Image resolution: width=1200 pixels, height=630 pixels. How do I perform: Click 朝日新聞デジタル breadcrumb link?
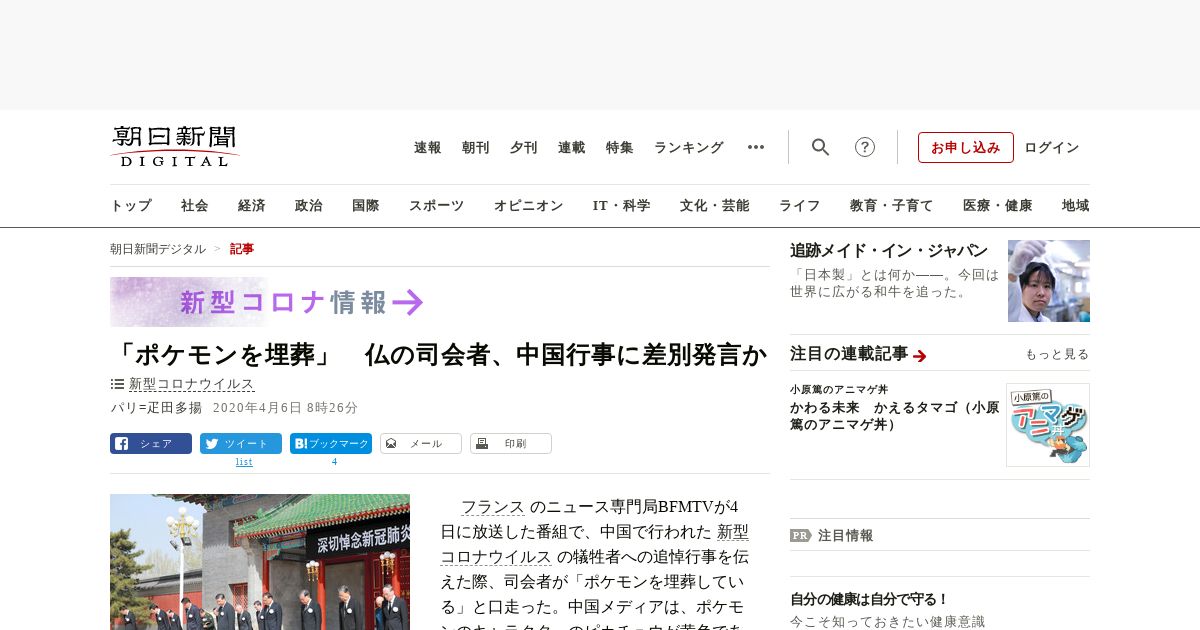(158, 249)
